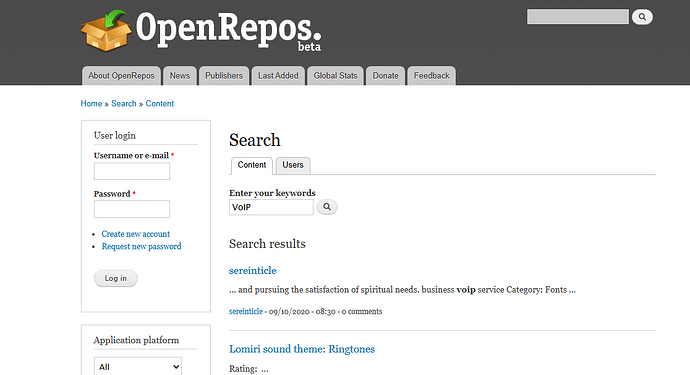Click the 'Application platform' block heading

[136, 340]
